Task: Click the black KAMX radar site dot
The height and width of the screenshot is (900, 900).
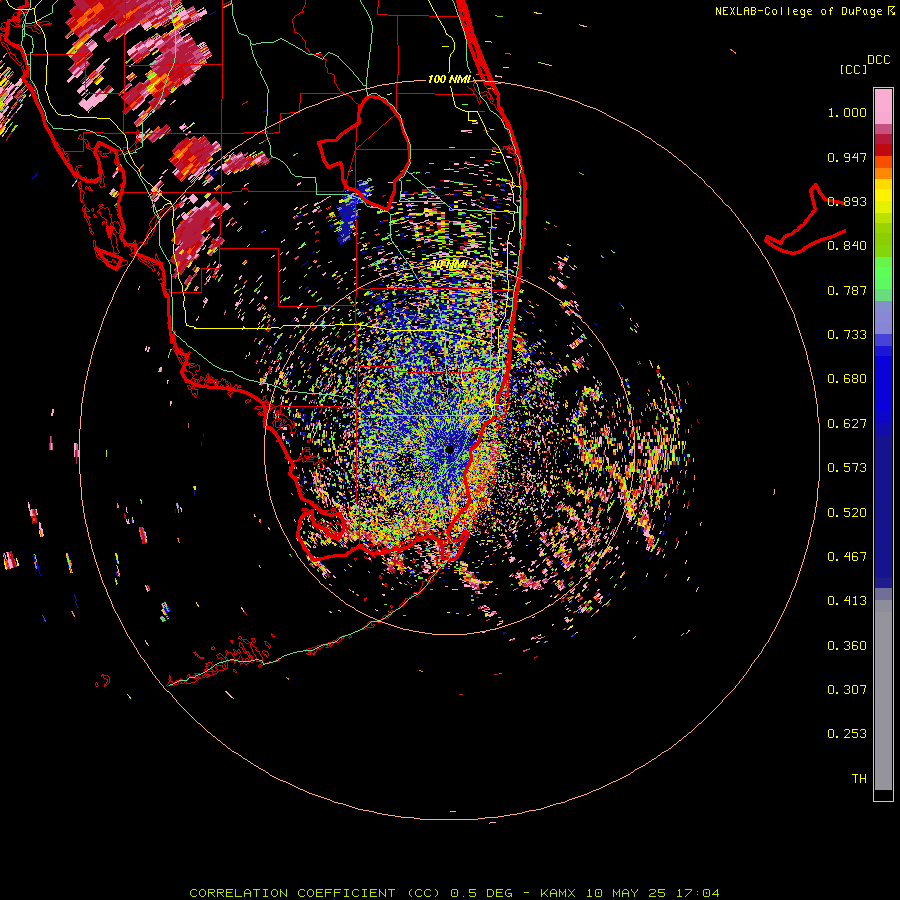Action: pyautogui.click(x=449, y=449)
